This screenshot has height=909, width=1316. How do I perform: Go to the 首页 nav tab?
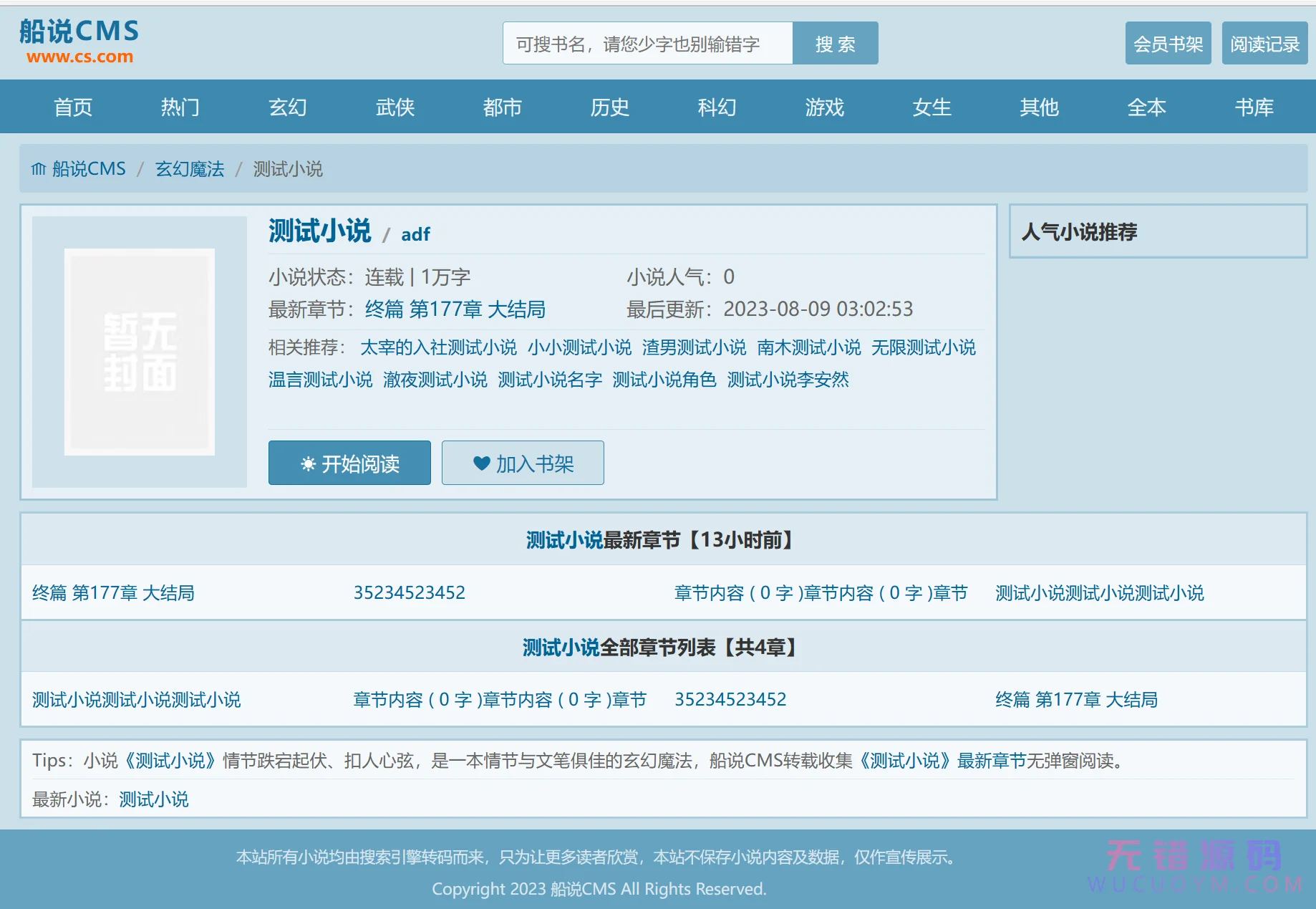pyautogui.click(x=73, y=107)
